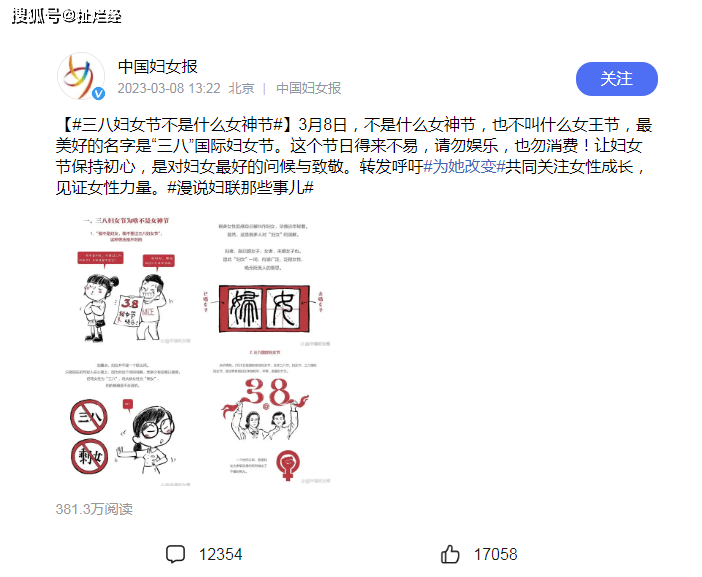702x577 pixels.
Task: Open the 中国妇女报 account name heading
Action: click(x=158, y=66)
